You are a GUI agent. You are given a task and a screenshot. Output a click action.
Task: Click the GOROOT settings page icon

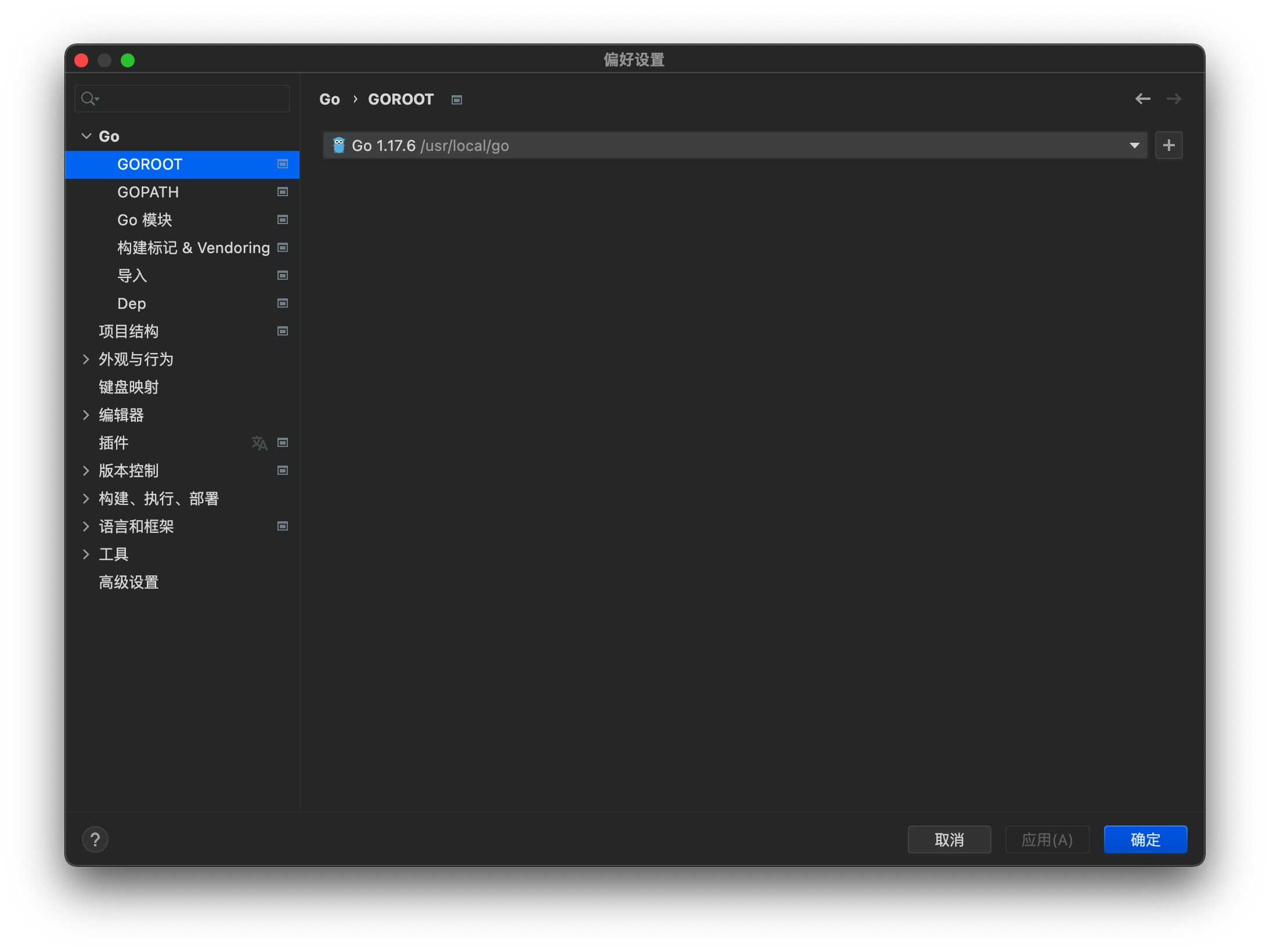pos(282,163)
